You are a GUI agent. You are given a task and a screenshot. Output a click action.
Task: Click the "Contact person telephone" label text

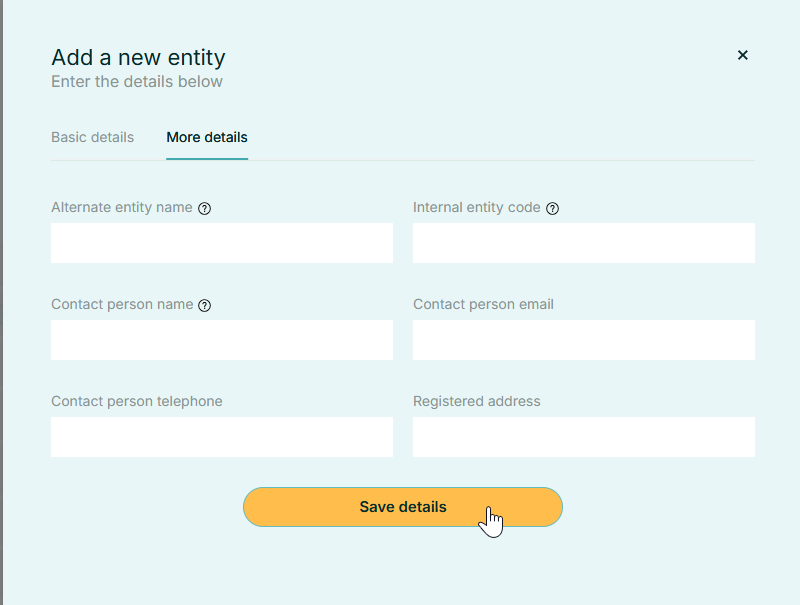click(136, 402)
